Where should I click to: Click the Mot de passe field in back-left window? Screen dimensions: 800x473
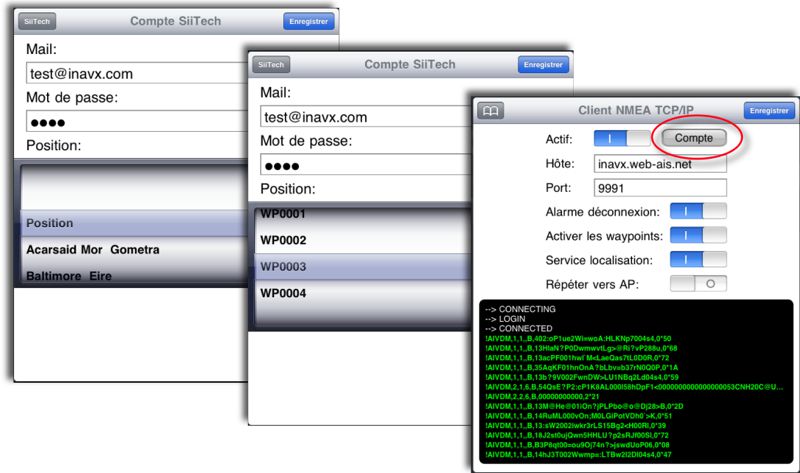tap(137, 122)
